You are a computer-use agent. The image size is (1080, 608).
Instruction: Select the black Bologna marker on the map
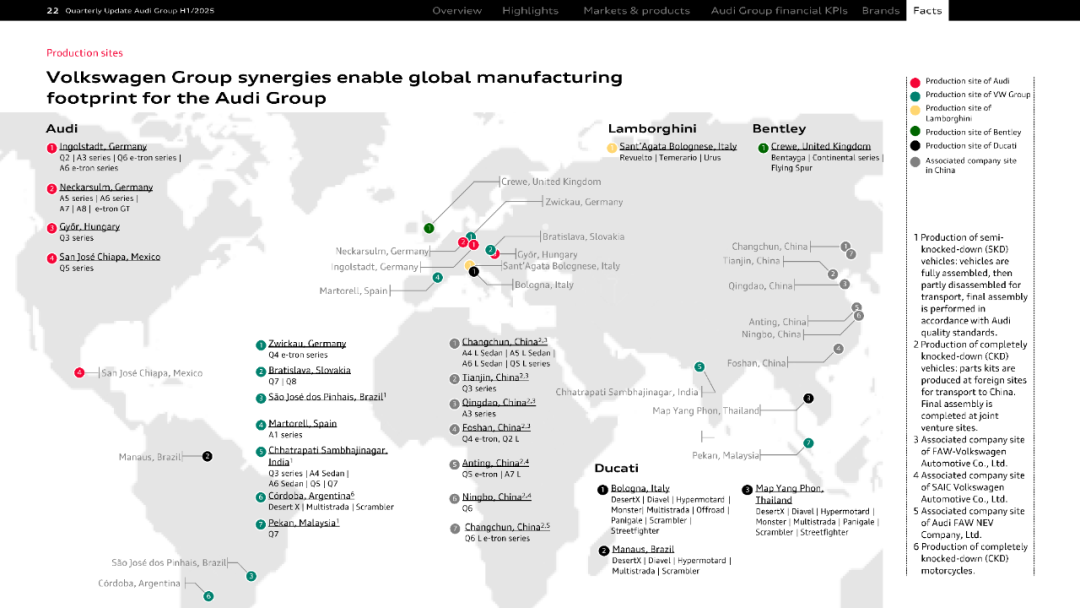pyautogui.click(x=474, y=271)
